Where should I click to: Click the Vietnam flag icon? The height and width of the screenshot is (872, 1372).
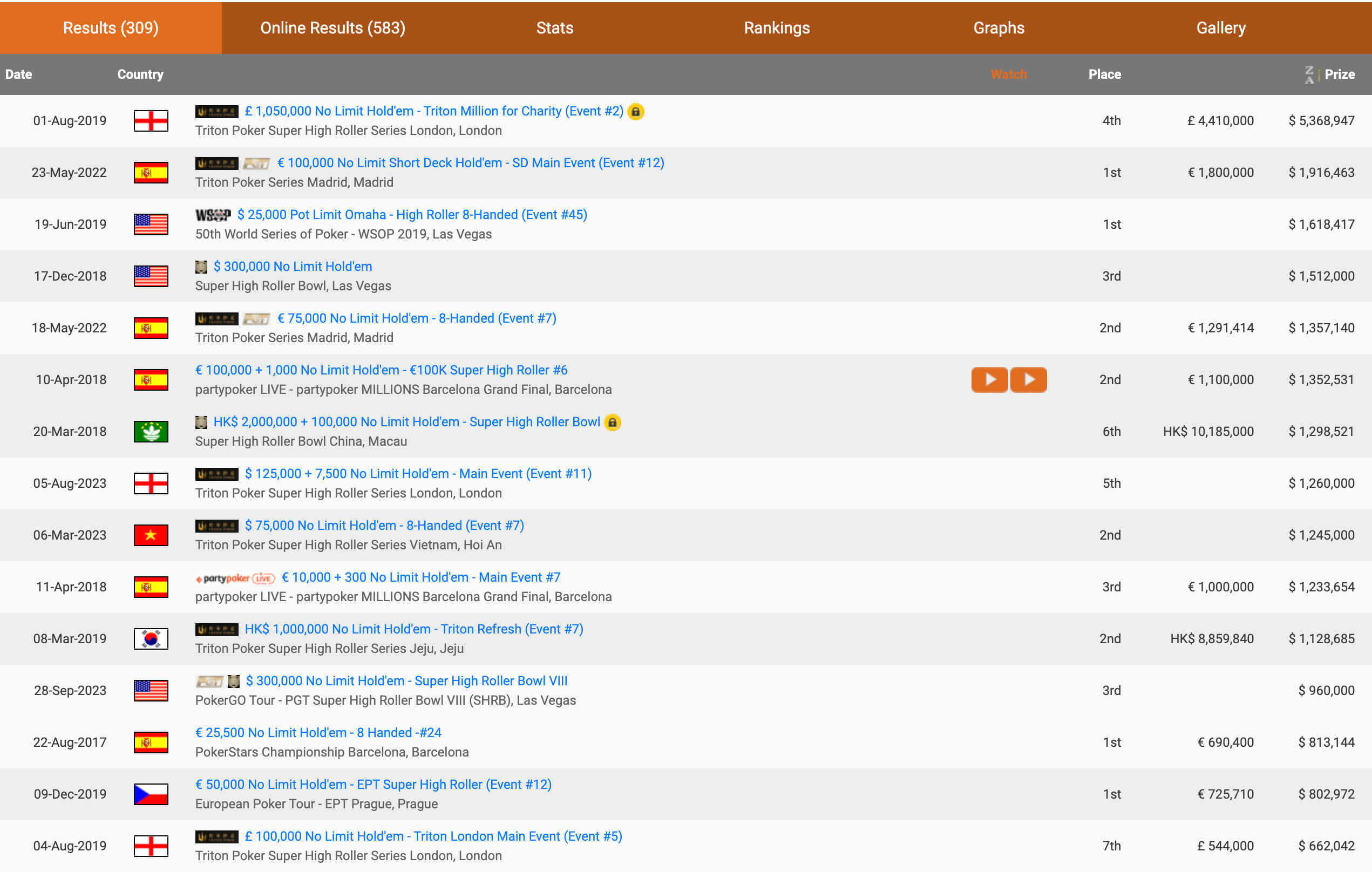point(151,535)
